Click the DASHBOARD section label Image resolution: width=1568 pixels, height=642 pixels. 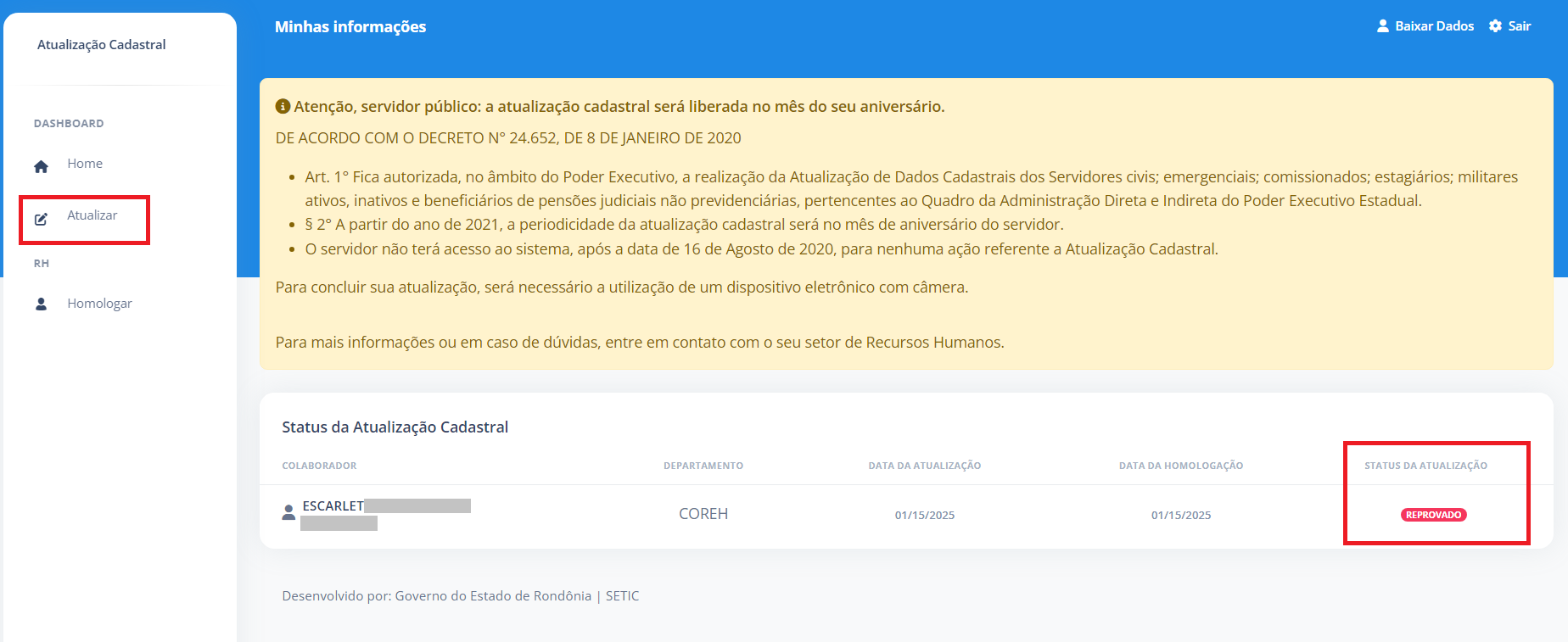tap(69, 124)
